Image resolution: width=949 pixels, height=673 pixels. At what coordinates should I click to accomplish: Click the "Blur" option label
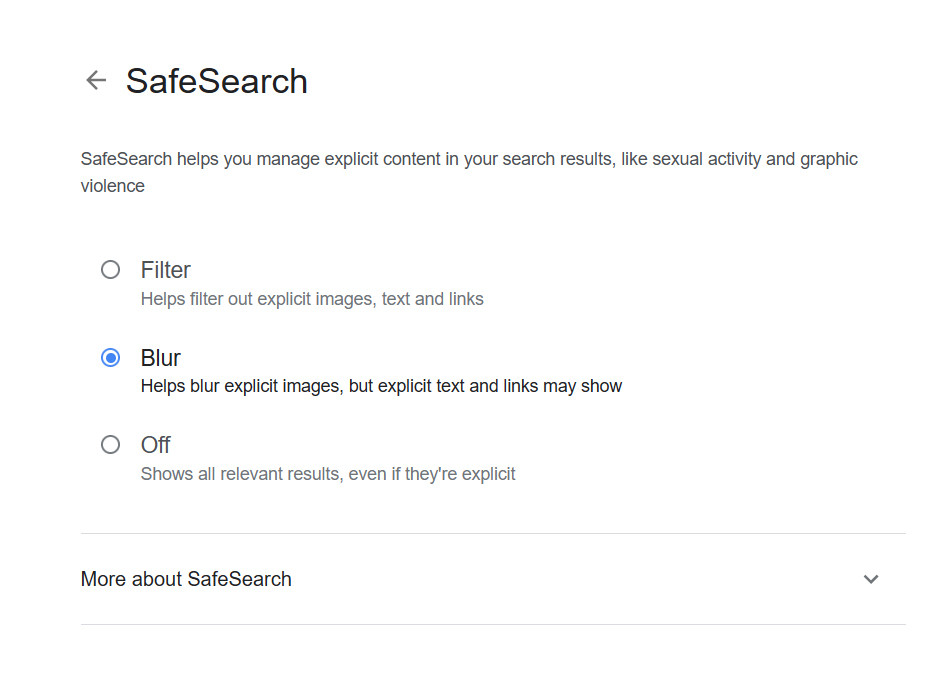coord(161,358)
